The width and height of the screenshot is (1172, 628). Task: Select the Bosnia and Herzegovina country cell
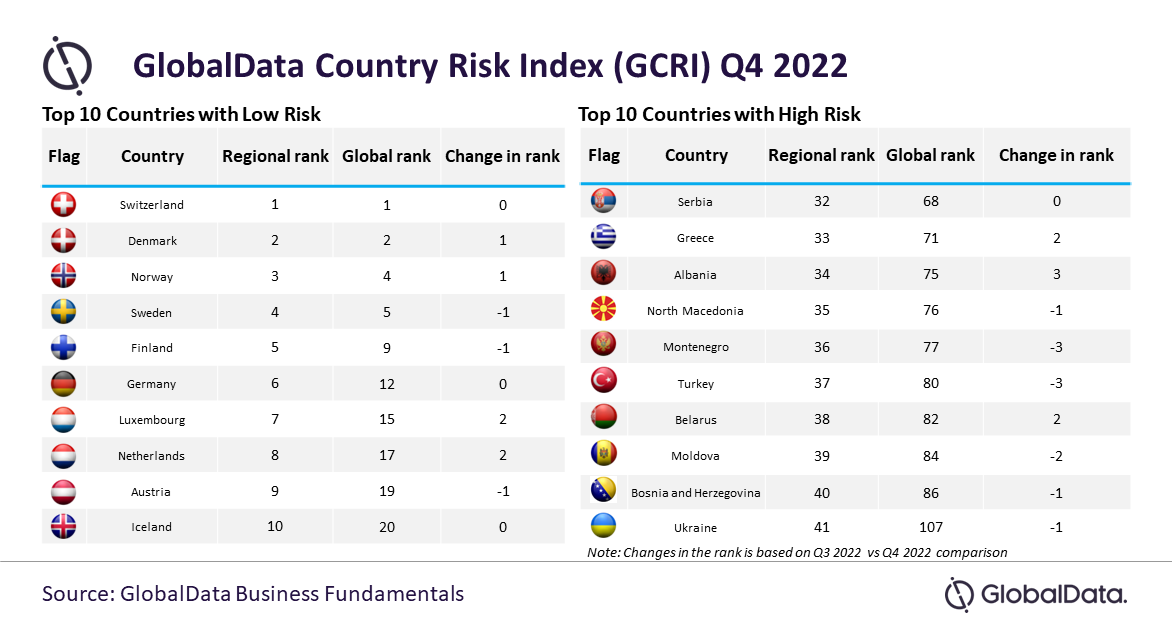click(696, 493)
